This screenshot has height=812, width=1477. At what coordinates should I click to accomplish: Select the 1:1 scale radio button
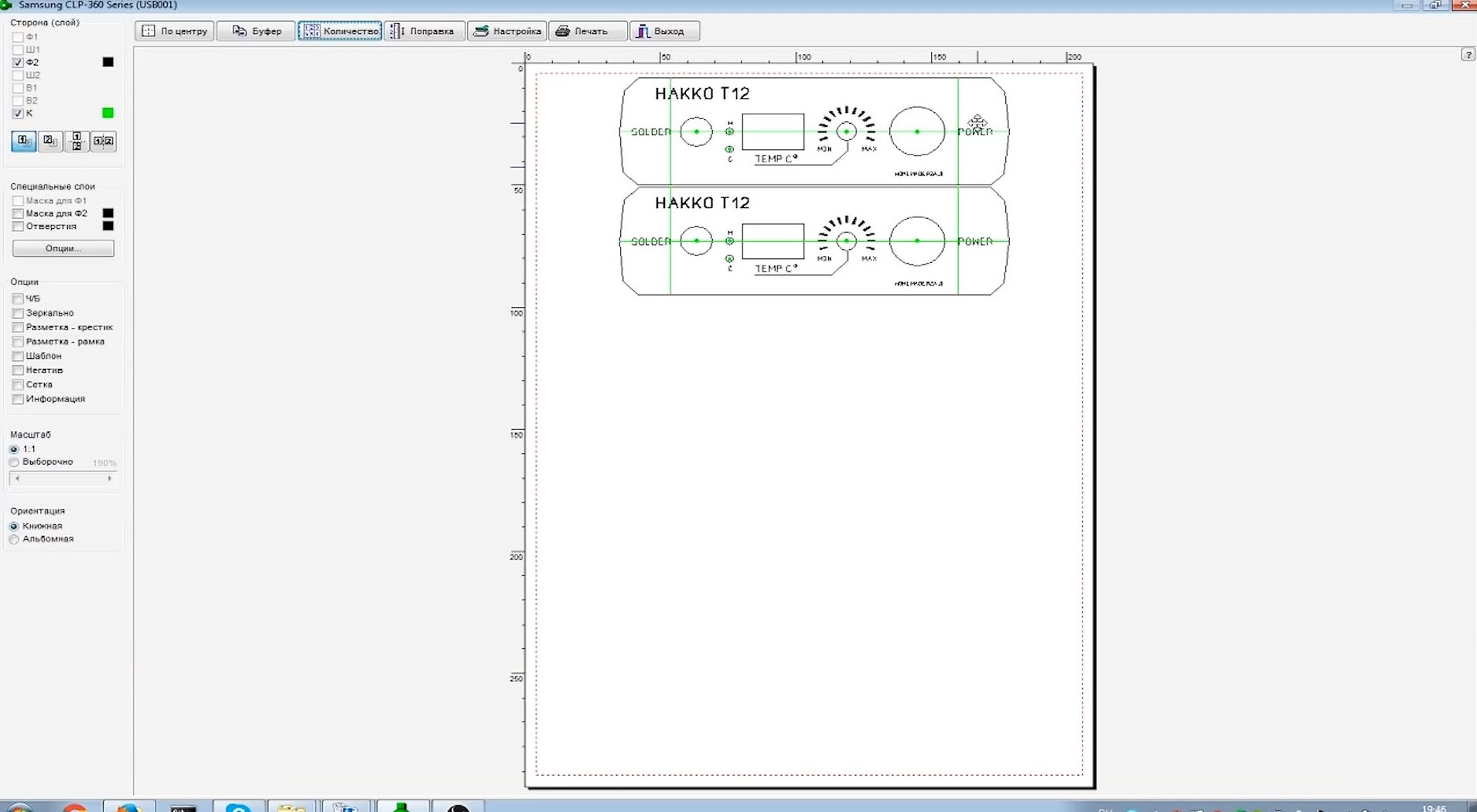(14, 449)
